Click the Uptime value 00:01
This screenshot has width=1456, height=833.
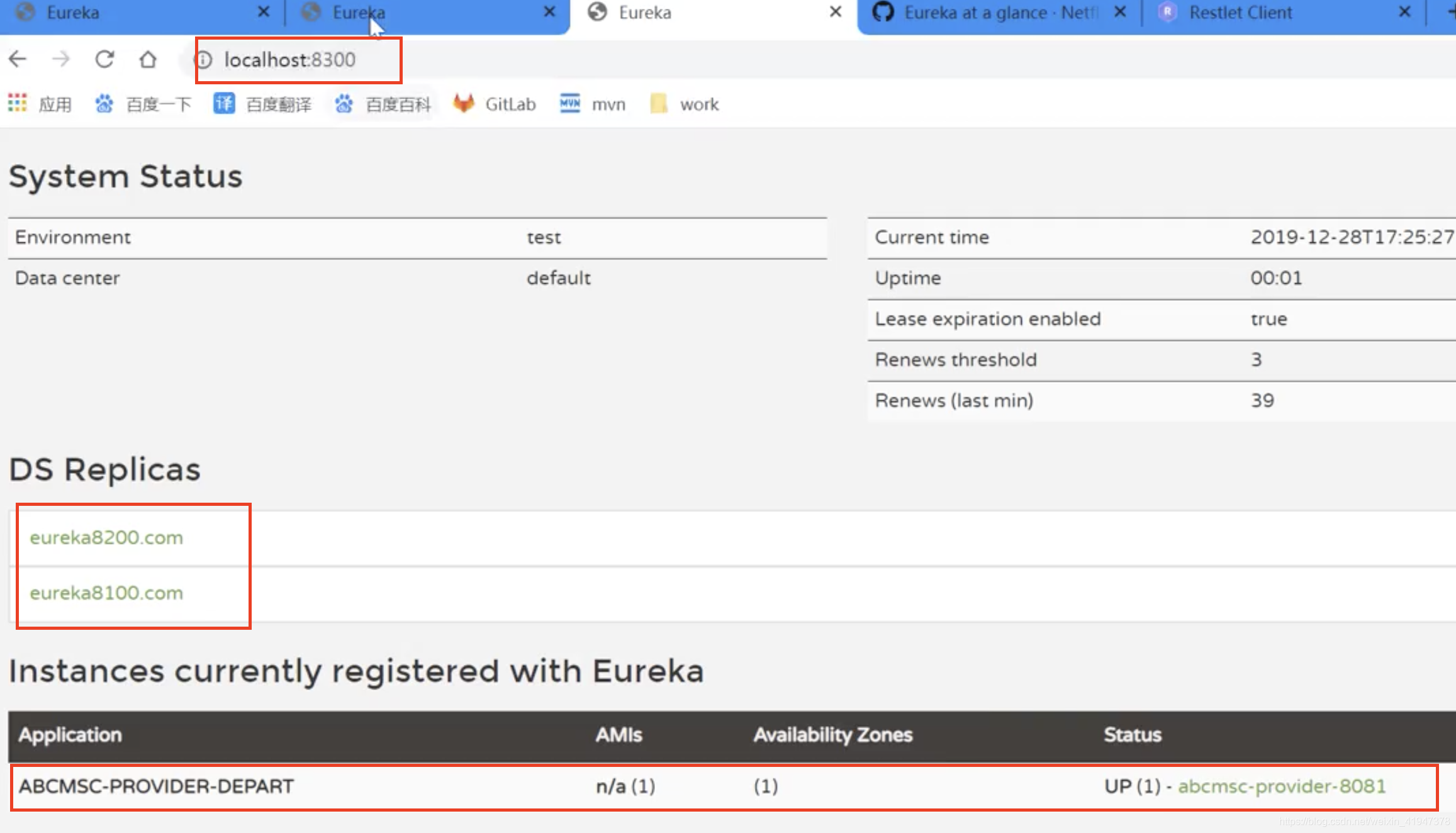coord(1276,278)
